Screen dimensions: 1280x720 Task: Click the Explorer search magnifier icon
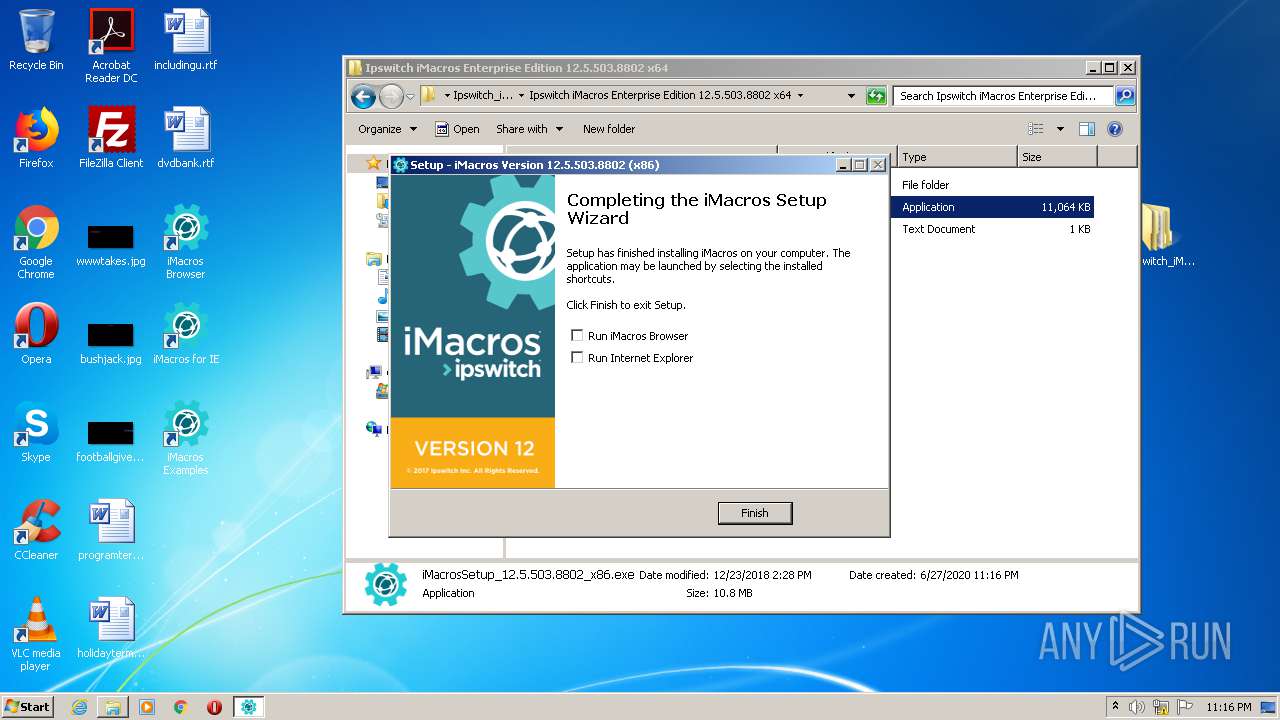[x=1125, y=96]
